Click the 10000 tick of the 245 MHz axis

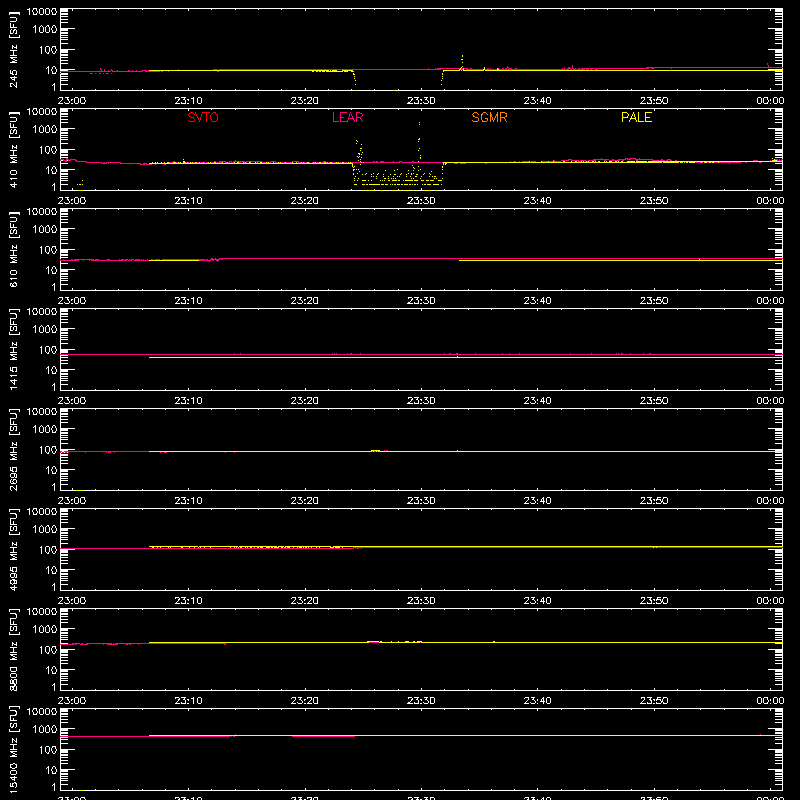(42, 12)
